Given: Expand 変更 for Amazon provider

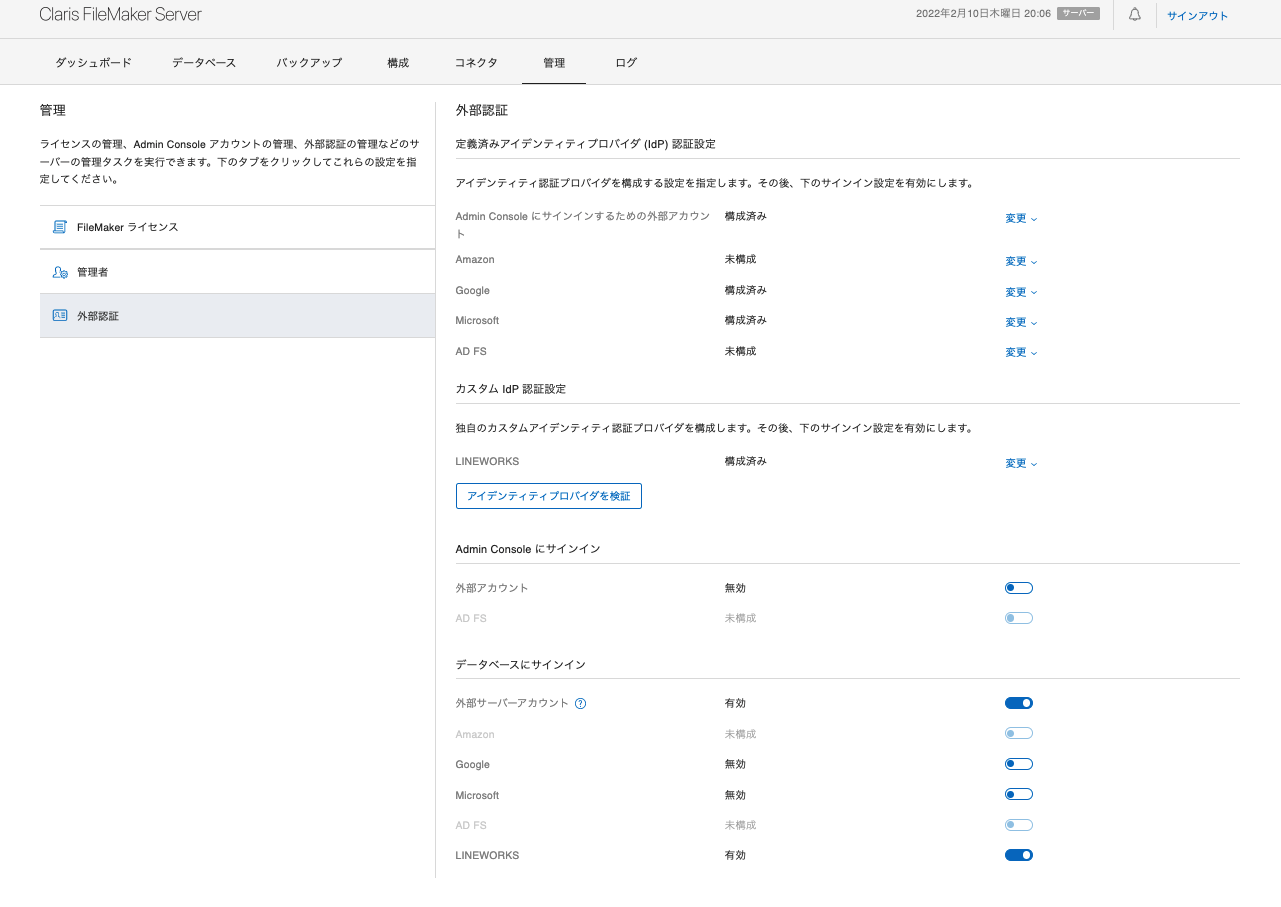Looking at the screenshot, I should [x=1021, y=261].
